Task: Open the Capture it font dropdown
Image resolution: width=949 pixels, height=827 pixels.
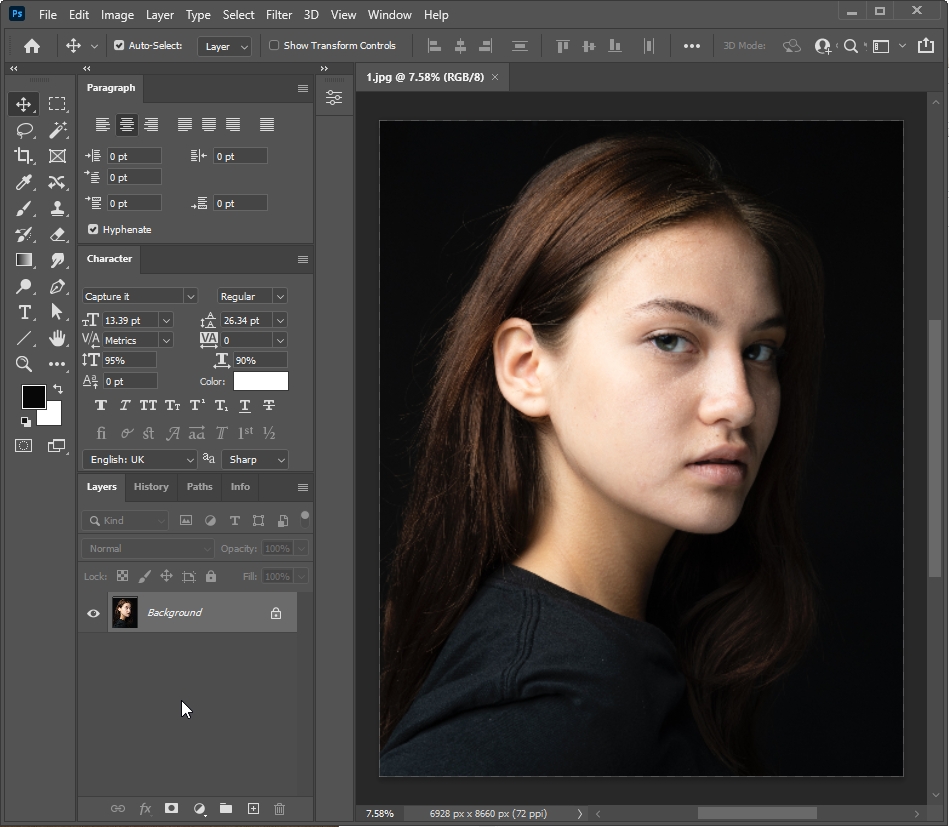Action: coord(189,296)
